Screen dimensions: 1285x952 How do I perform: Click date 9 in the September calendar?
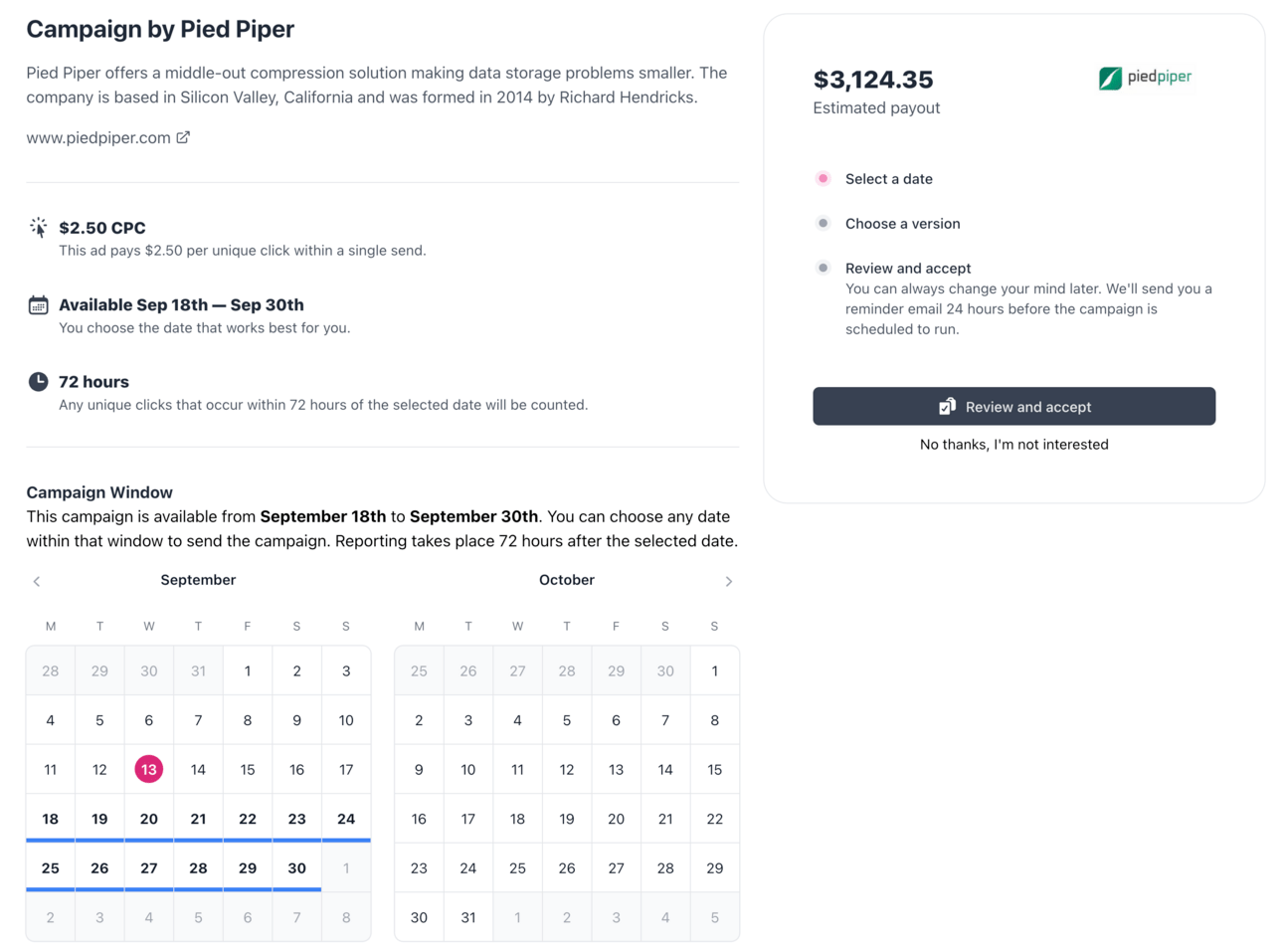[296, 720]
